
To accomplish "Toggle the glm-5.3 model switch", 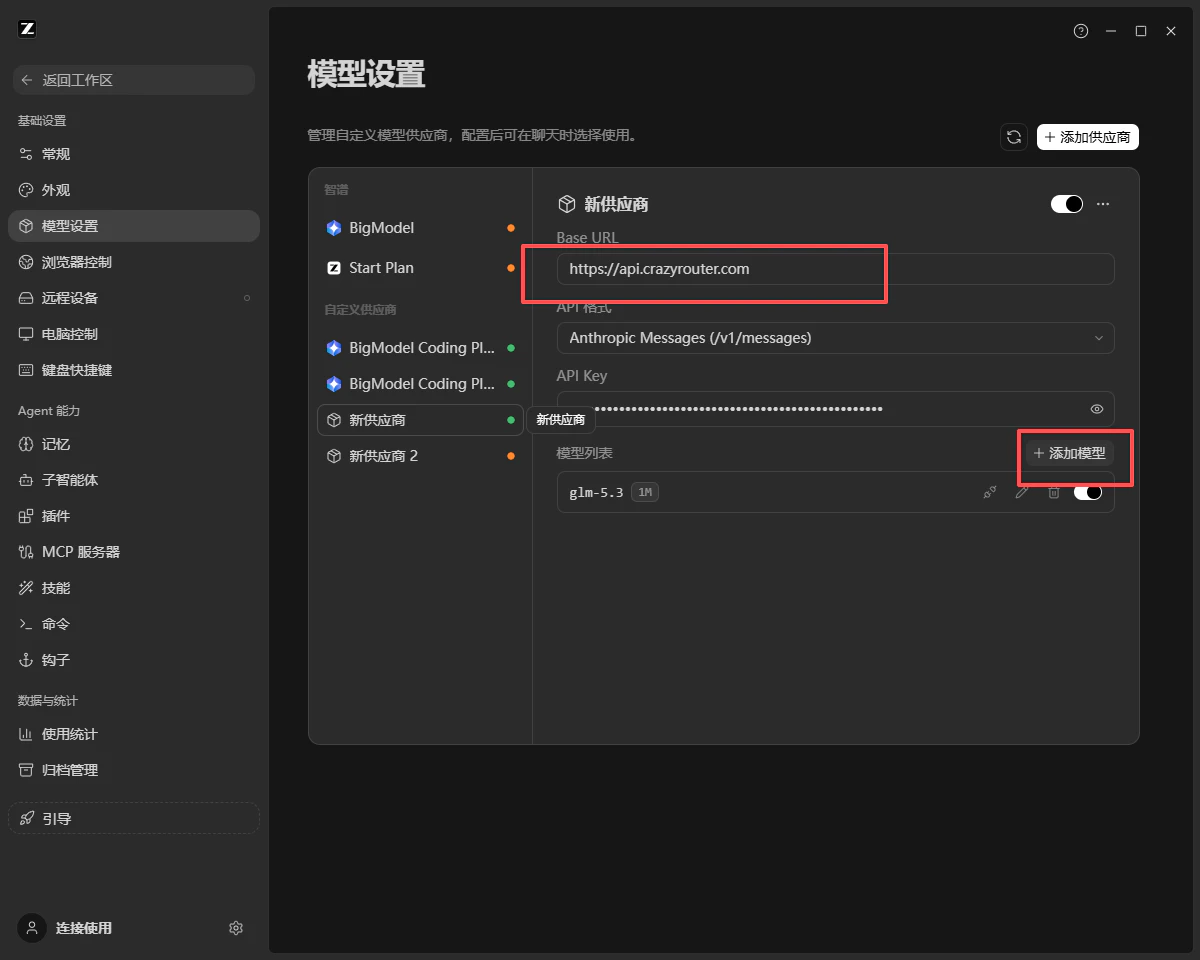I will click(1088, 492).
